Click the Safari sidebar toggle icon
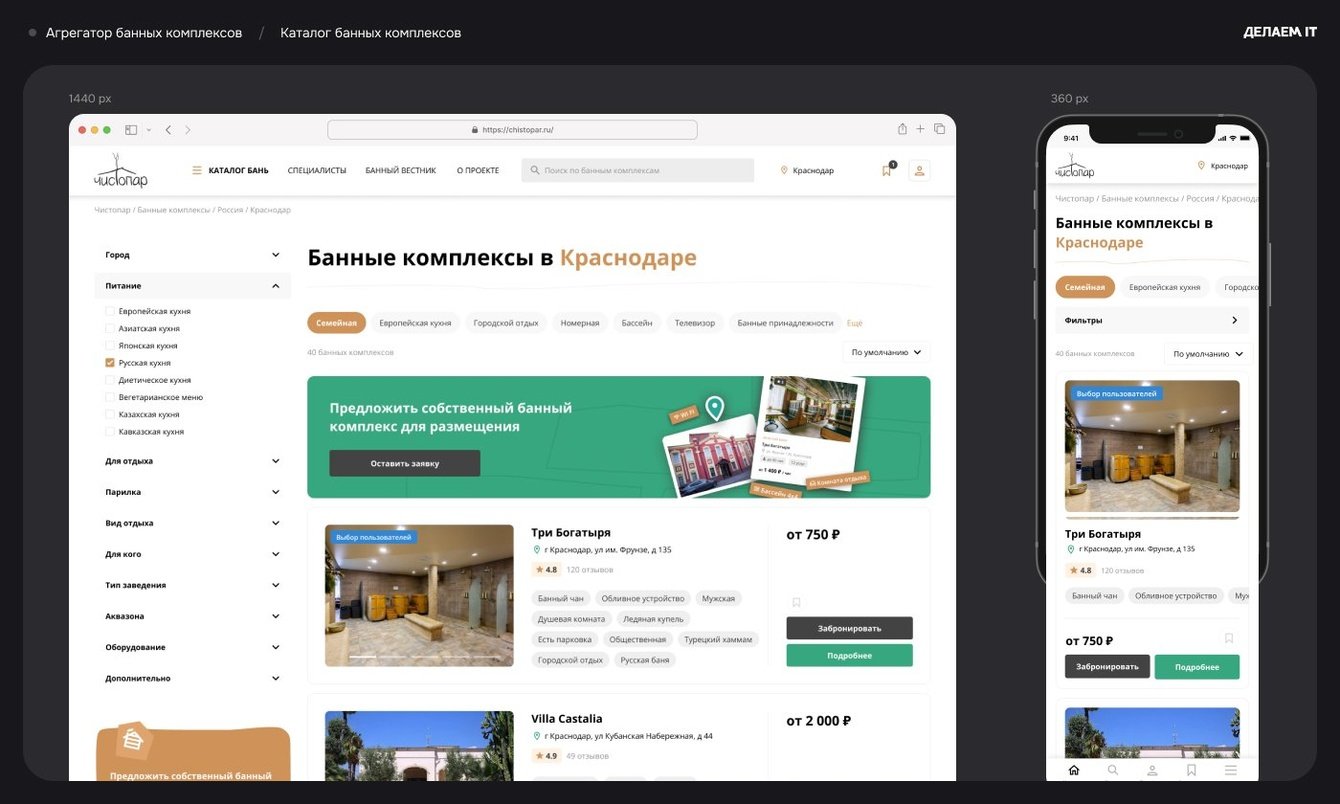1340x804 pixels. tap(131, 130)
